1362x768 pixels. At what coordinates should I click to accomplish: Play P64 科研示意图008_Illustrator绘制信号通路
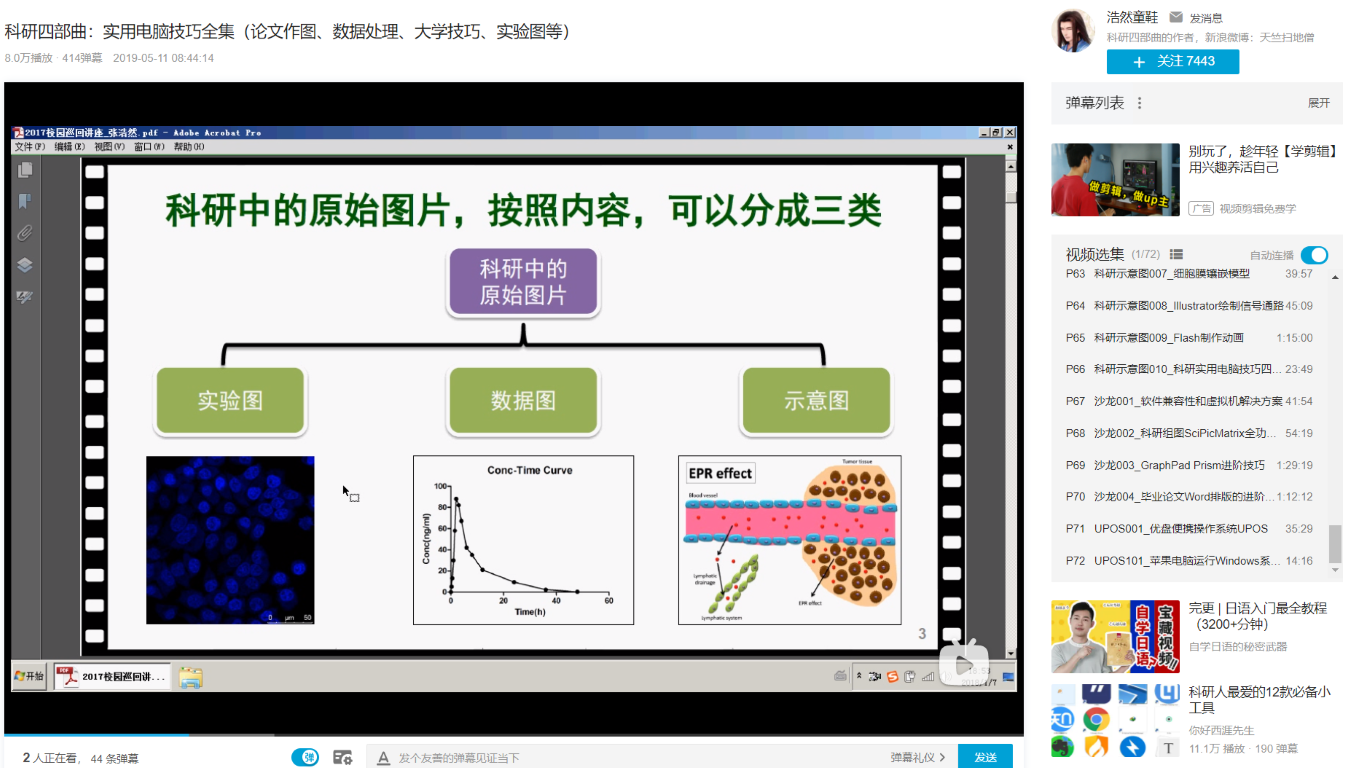tap(1190, 306)
